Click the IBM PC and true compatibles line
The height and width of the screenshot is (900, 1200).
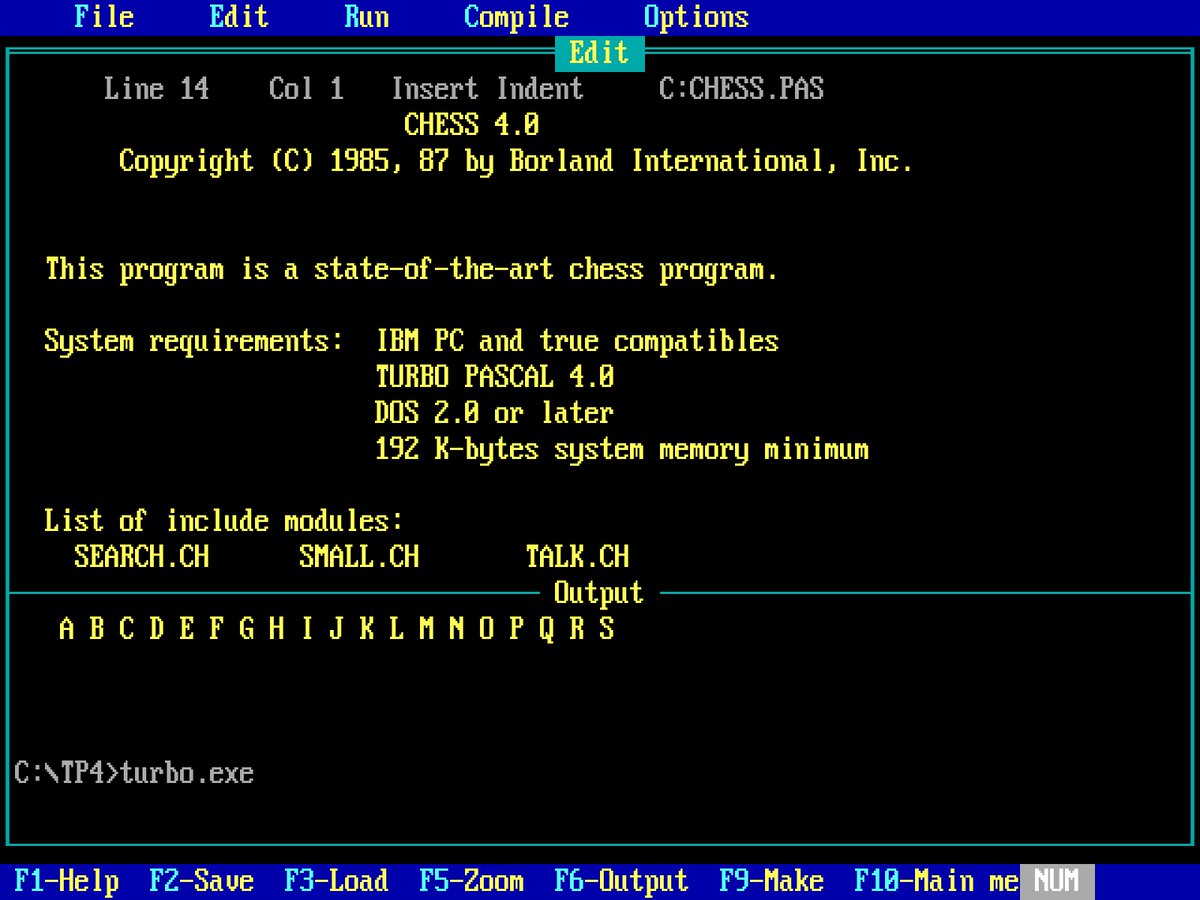tap(577, 341)
